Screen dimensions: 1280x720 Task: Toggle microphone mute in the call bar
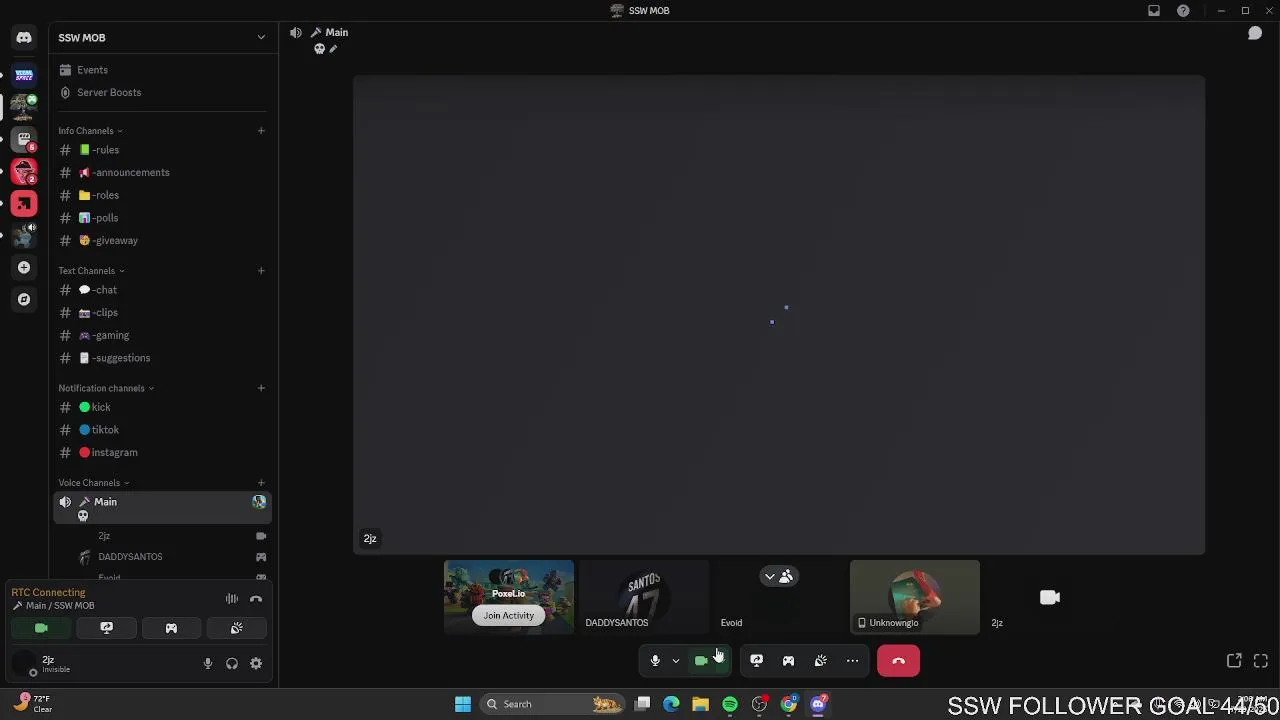[655, 661]
